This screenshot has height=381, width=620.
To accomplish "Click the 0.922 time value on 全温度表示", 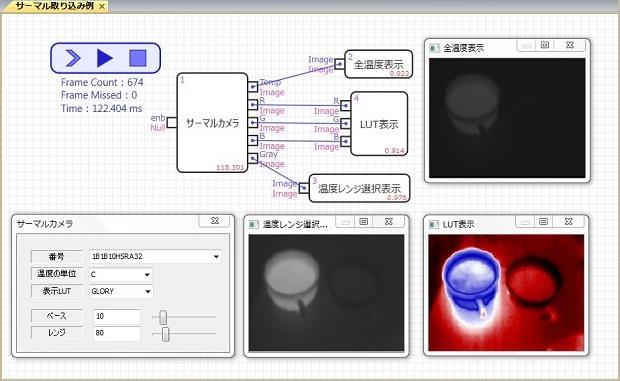I will (x=399, y=74).
